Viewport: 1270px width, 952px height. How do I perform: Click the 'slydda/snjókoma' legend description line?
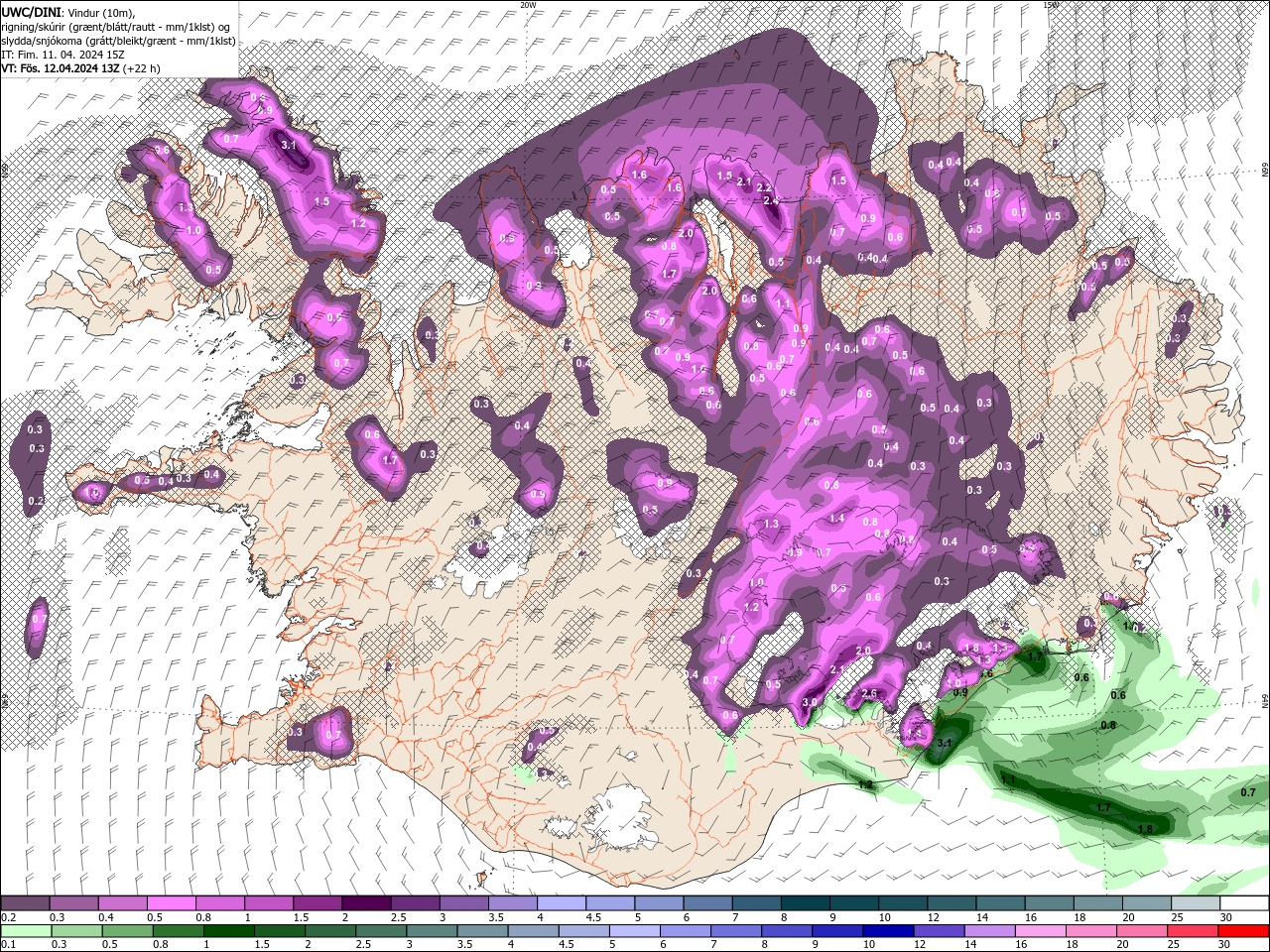118,41
